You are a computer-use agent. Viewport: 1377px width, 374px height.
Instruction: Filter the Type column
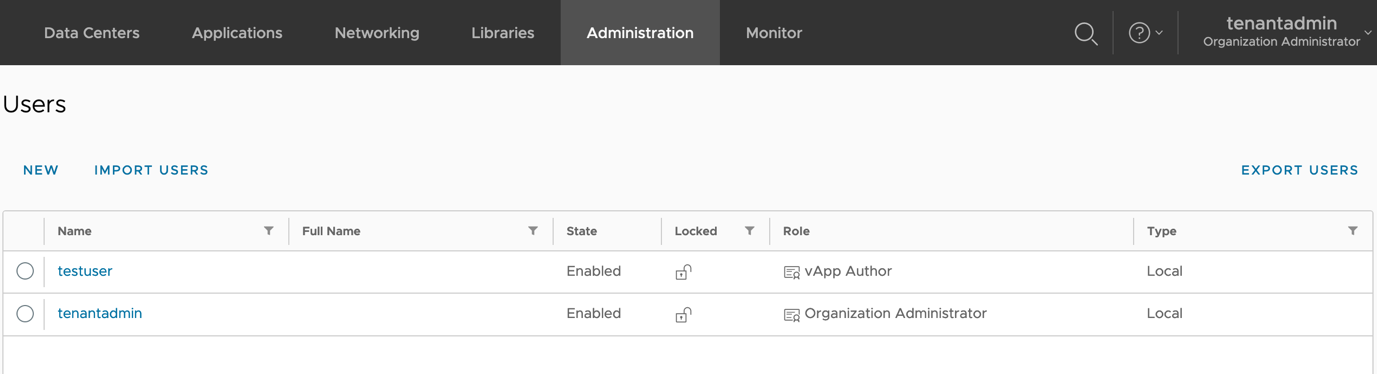(x=1353, y=231)
